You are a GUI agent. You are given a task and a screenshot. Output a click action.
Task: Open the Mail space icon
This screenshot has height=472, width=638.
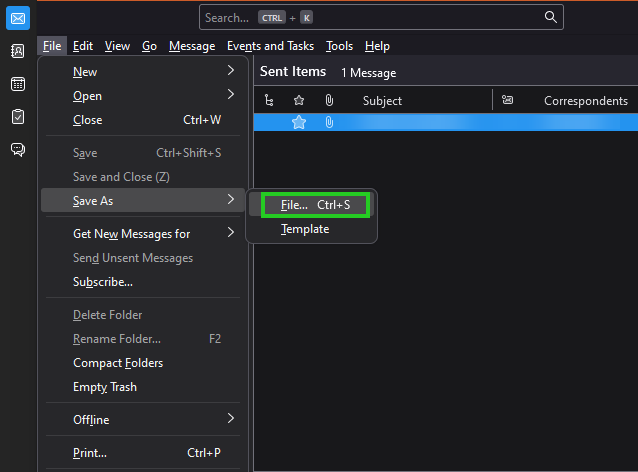coord(18,18)
